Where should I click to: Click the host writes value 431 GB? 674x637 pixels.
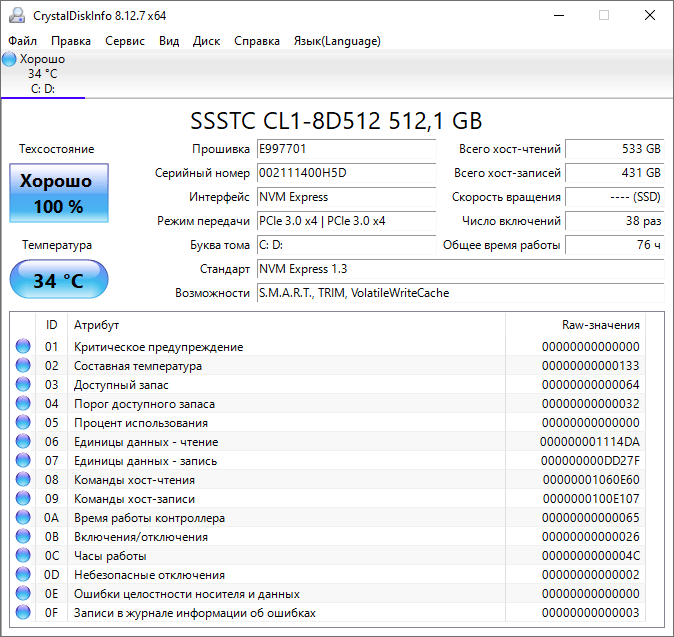tap(615, 173)
